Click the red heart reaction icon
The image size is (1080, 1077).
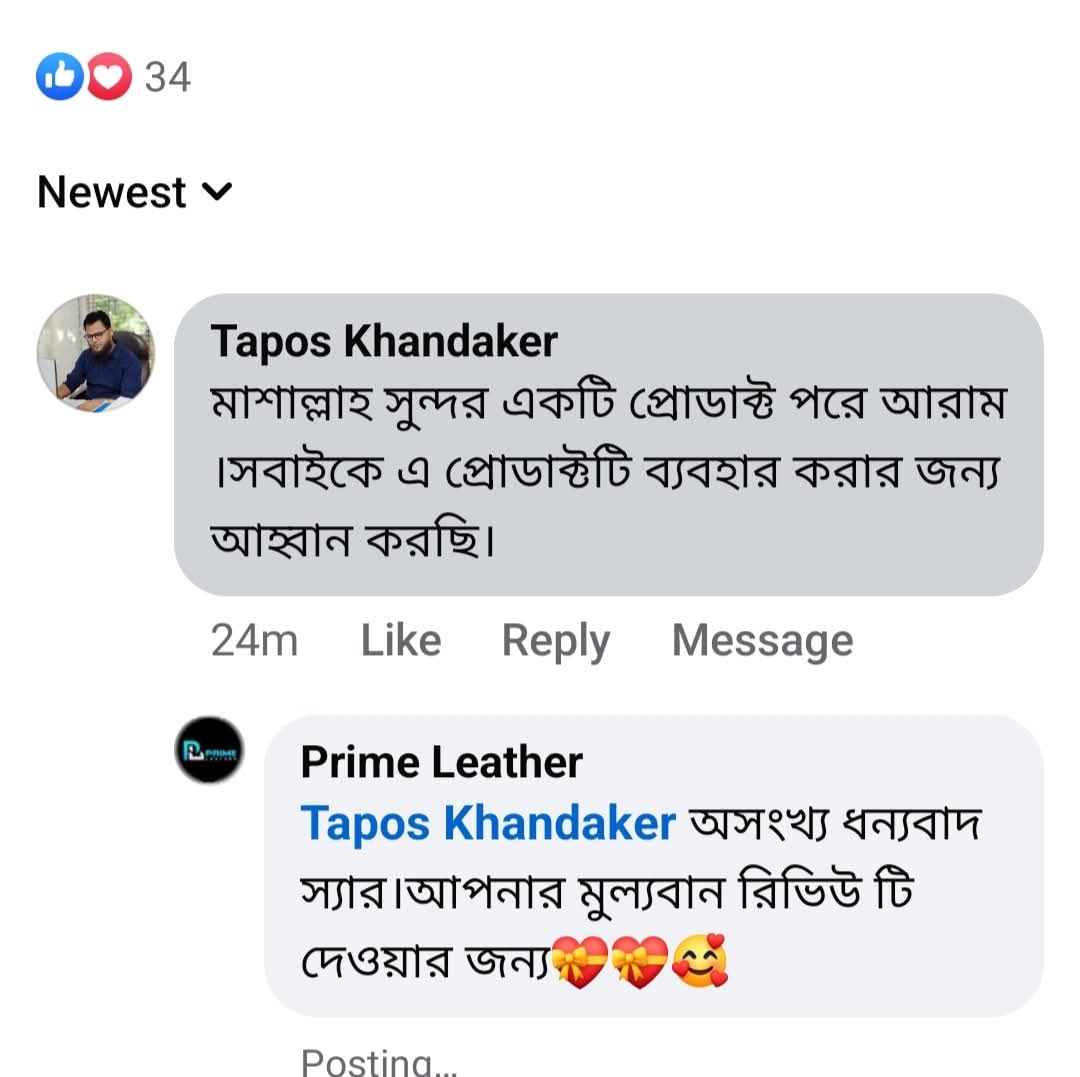[110, 77]
